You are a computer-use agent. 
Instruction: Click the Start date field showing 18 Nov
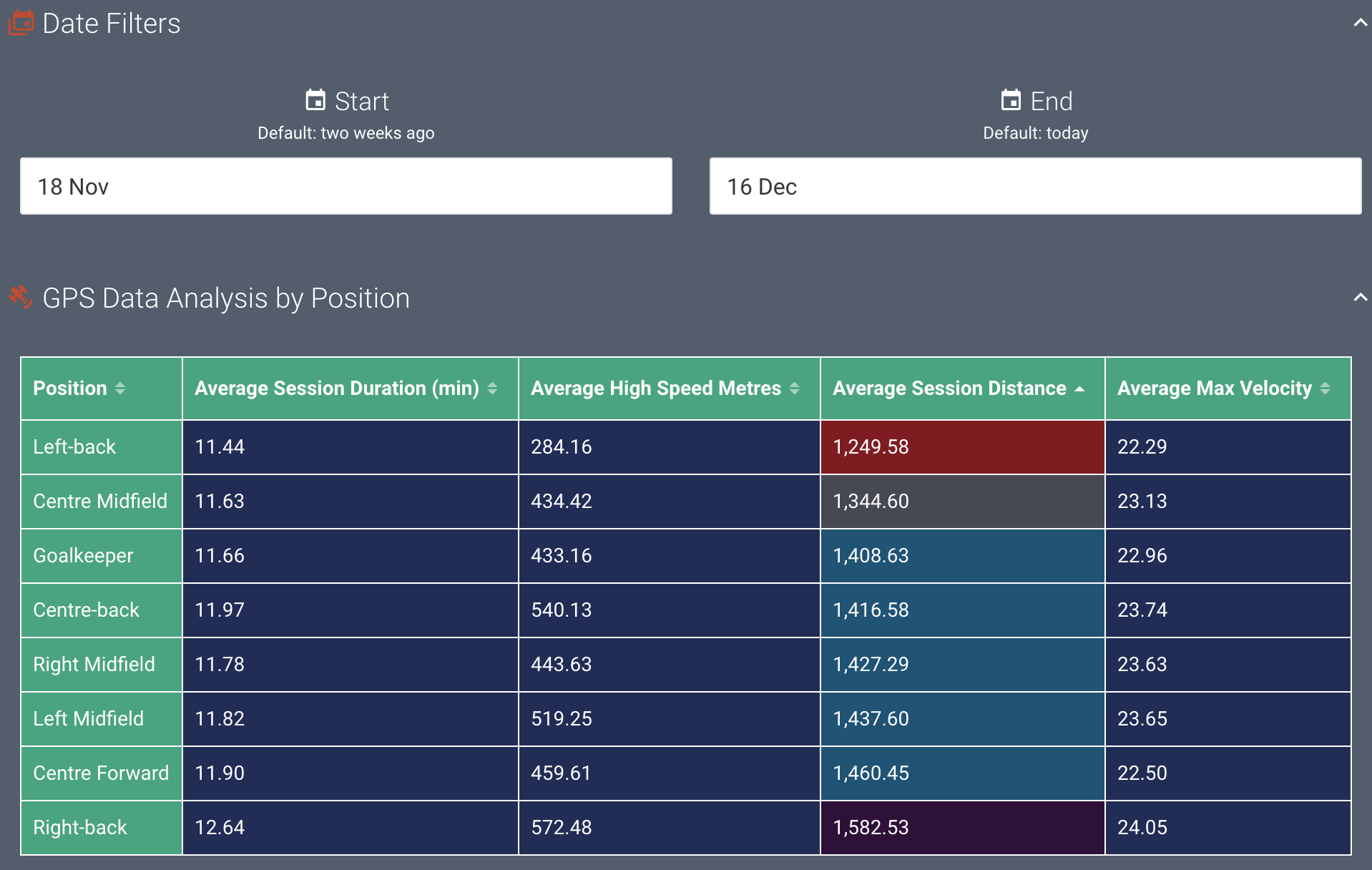(x=346, y=186)
